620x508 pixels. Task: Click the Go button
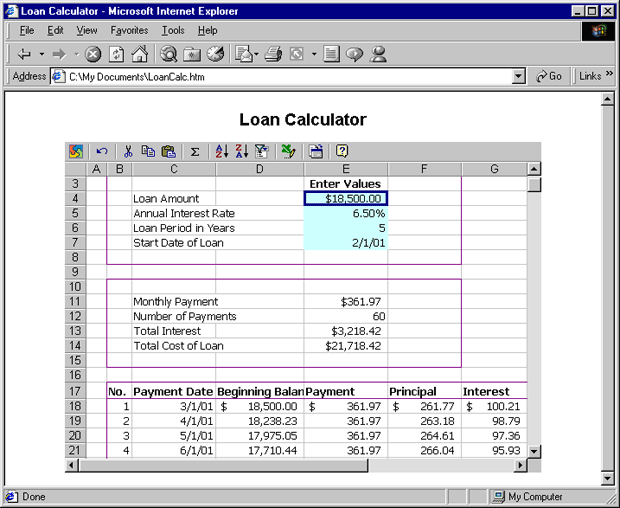point(549,76)
